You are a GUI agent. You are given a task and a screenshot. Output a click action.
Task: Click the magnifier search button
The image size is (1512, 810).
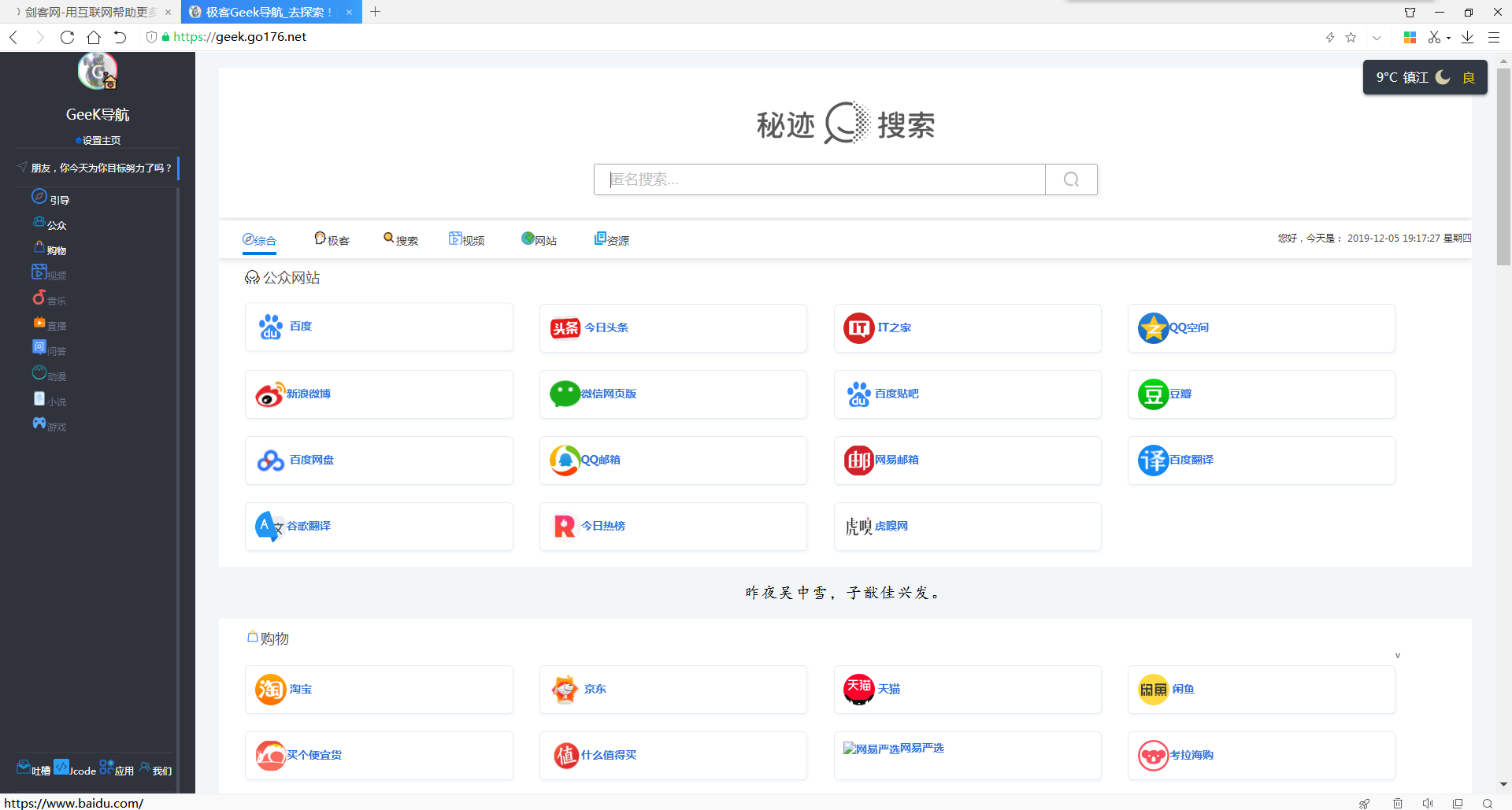pos(1071,179)
